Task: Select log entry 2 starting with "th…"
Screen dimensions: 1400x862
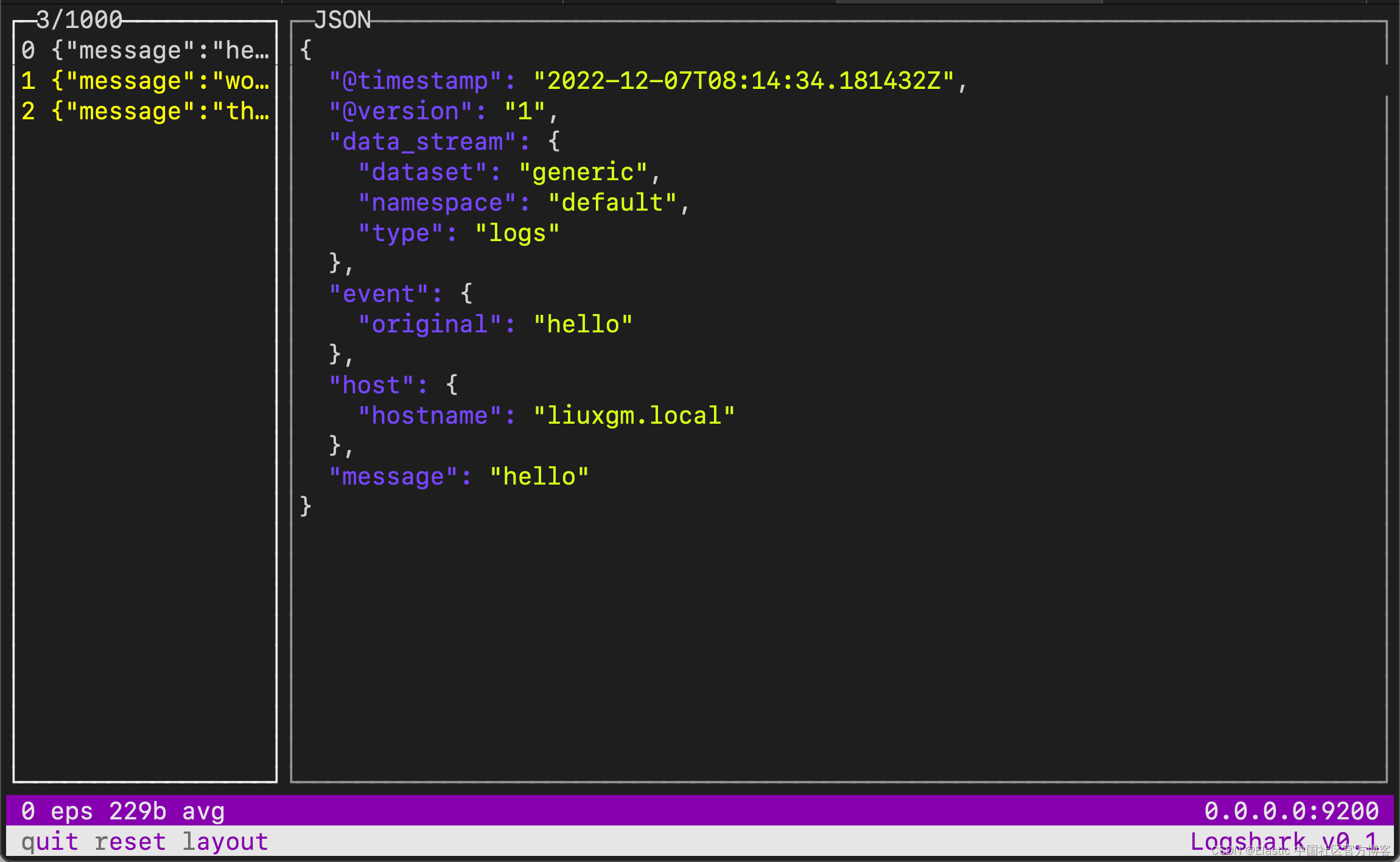Action: click(146, 111)
